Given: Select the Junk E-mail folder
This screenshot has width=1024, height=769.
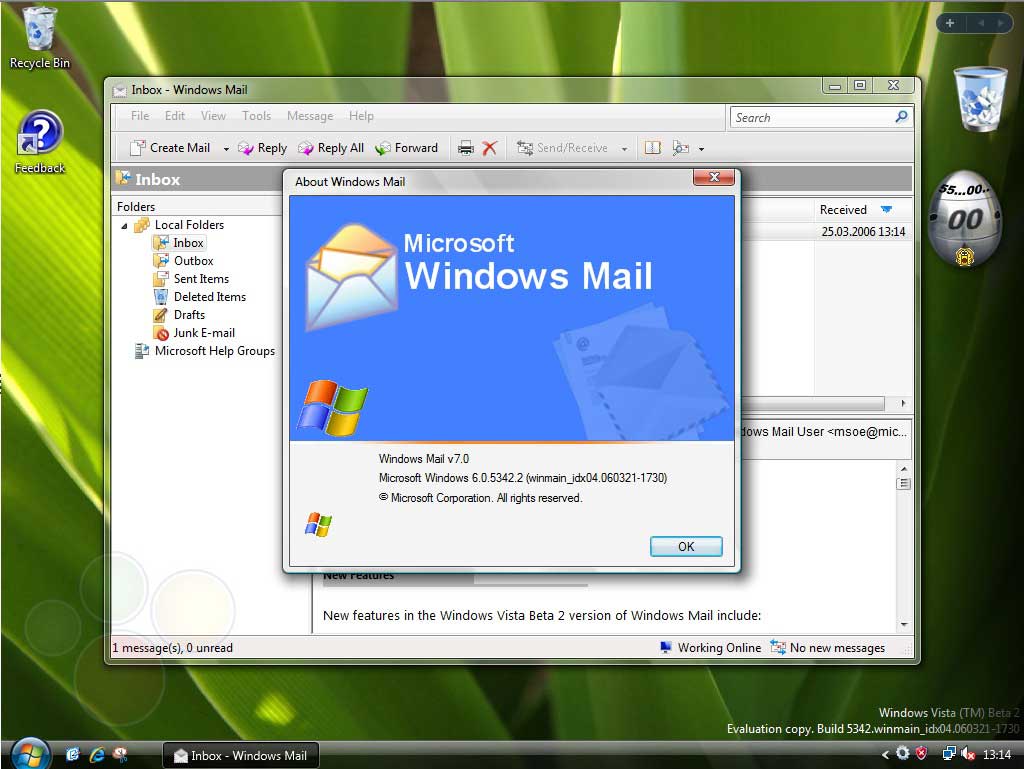Looking at the screenshot, I should pyautogui.click(x=203, y=333).
